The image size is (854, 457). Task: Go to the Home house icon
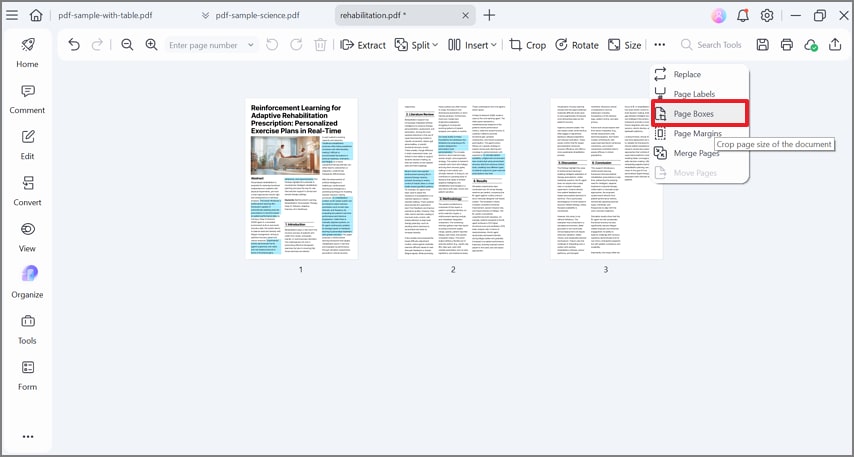[x=36, y=15]
